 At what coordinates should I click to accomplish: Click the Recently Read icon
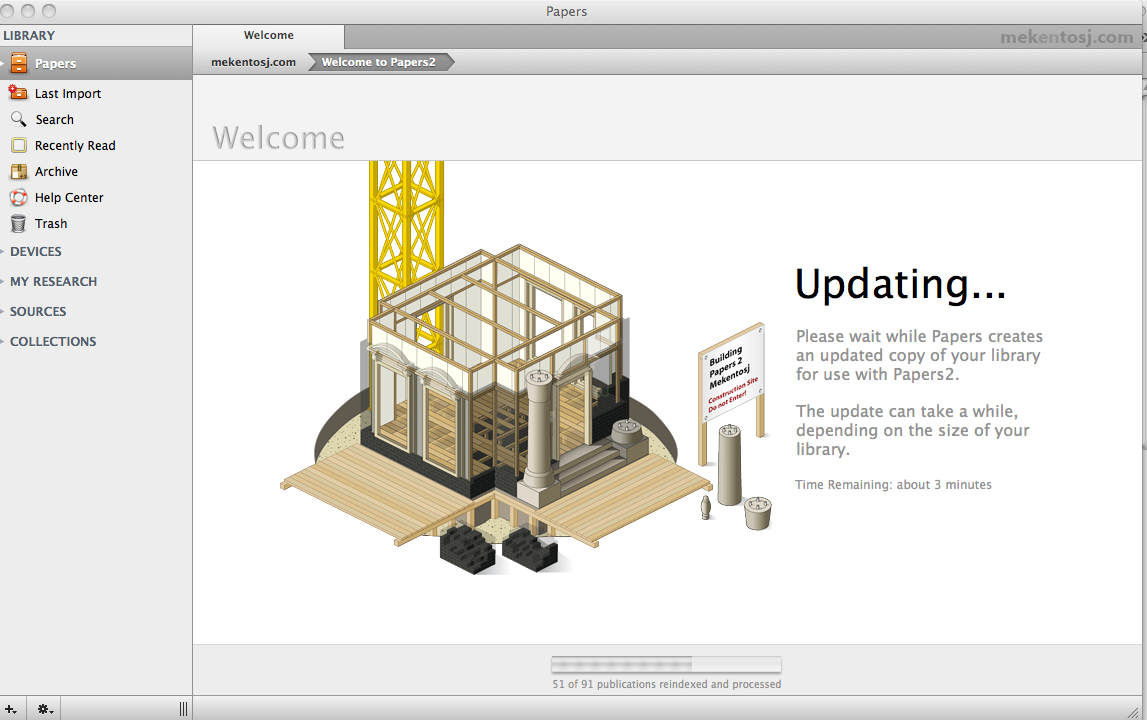coord(18,145)
